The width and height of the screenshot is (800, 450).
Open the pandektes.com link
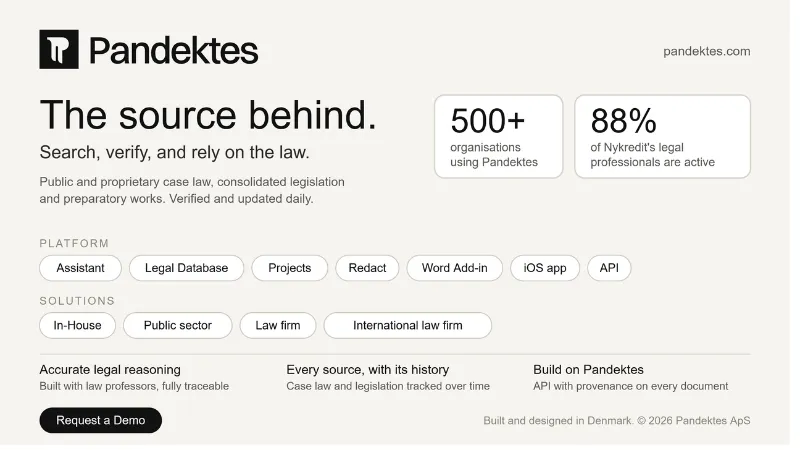(x=707, y=51)
